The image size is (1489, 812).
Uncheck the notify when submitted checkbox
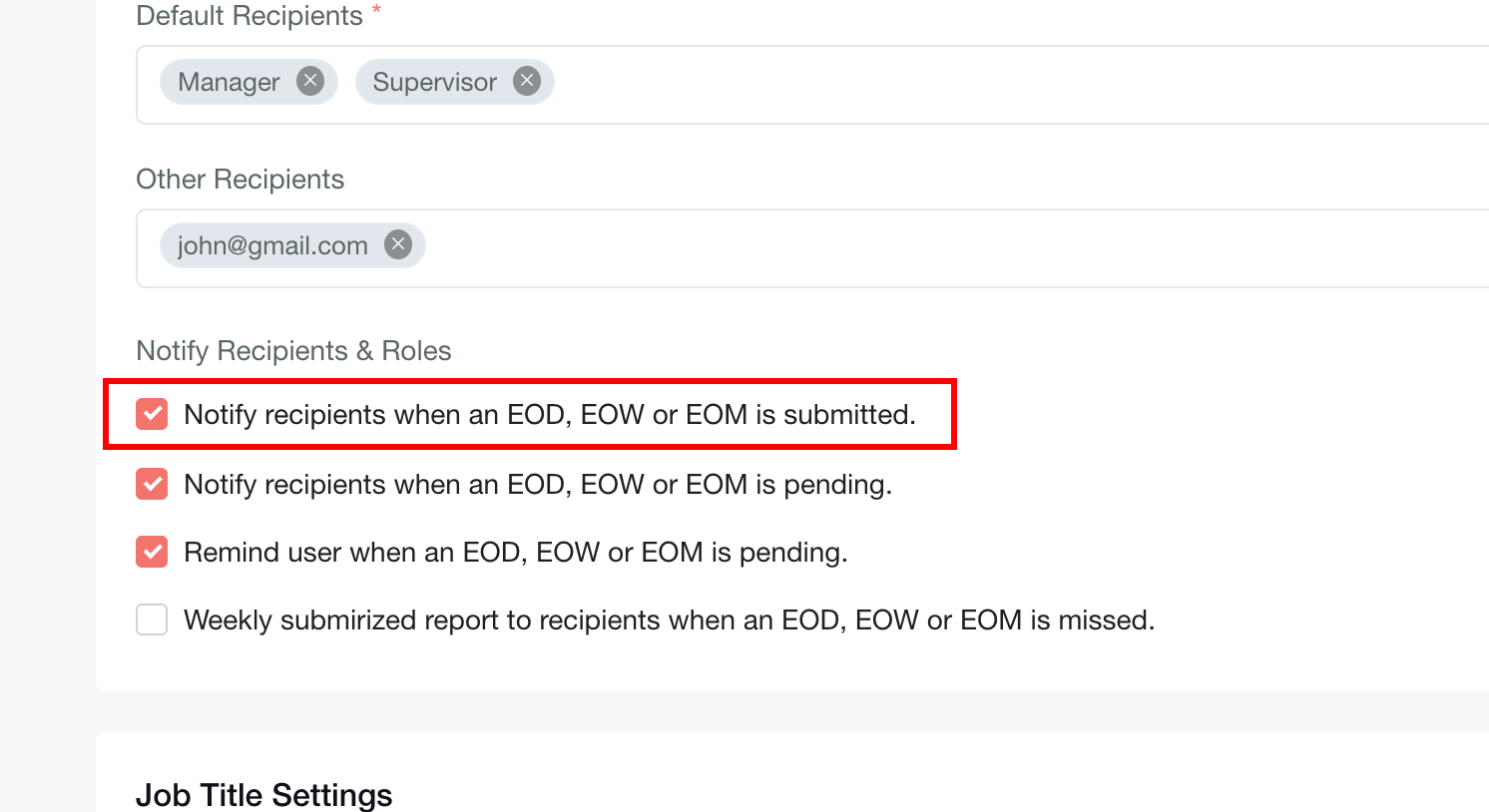[152, 414]
